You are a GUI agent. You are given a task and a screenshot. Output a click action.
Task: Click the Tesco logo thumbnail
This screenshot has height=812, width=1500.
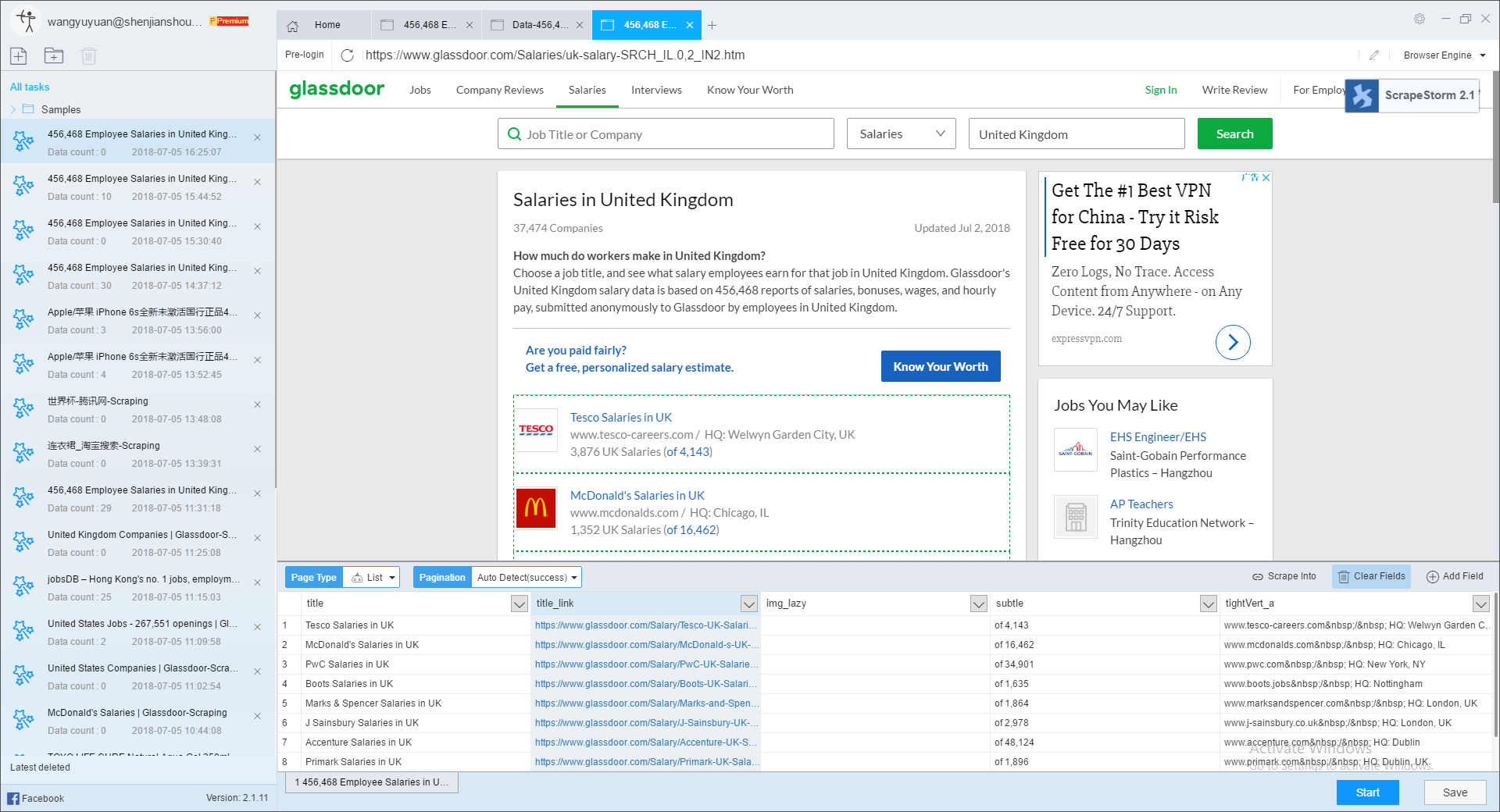pos(536,430)
